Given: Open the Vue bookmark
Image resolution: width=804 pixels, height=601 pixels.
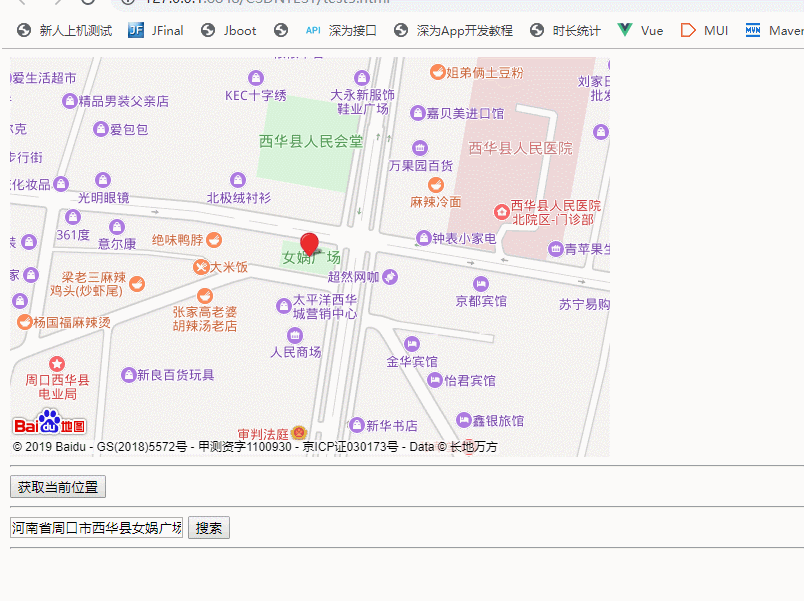Looking at the screenshot, I should tap(640, 31).
